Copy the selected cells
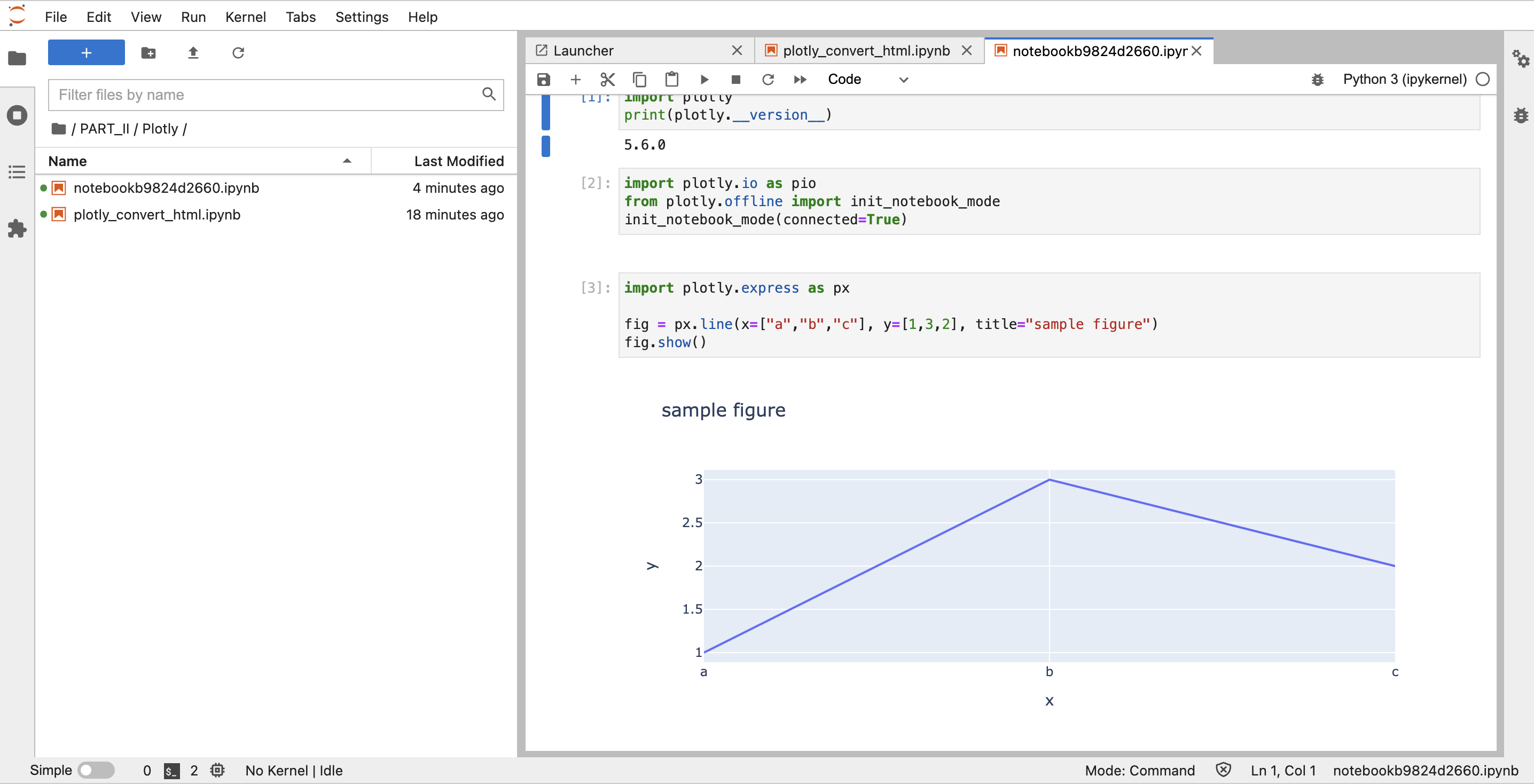This screenshot has height=784, width=1534. click(639, 79)
